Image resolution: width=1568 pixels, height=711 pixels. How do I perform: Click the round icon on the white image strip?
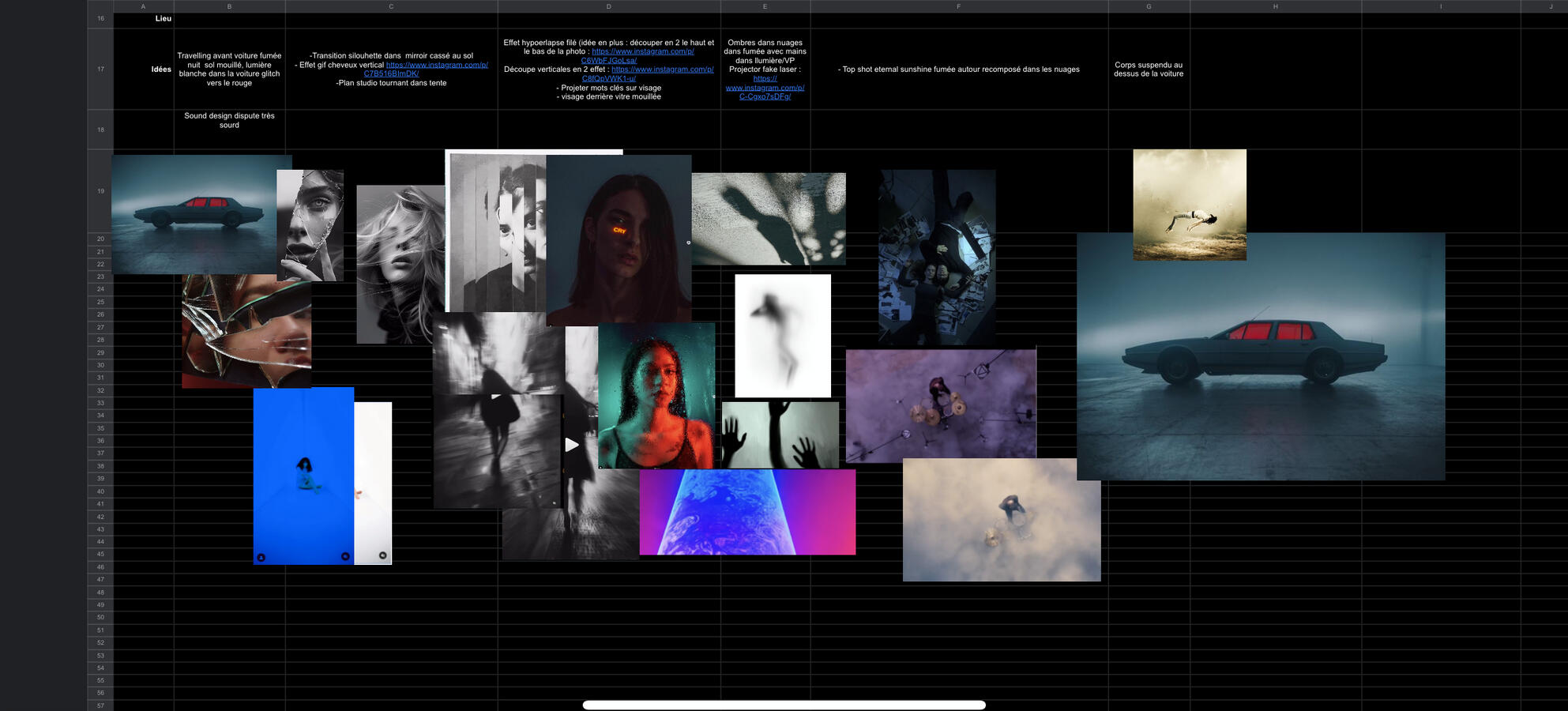point(383,555)
